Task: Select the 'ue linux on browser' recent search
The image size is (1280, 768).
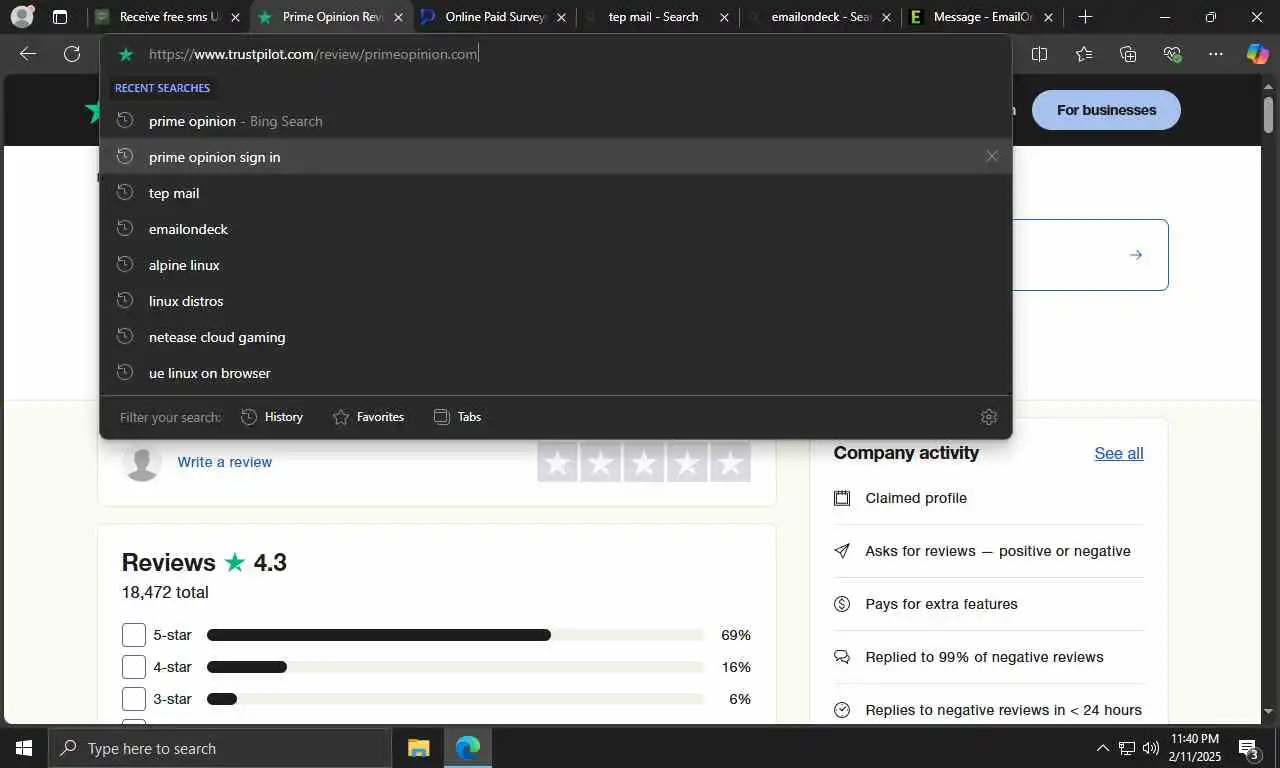Action: click(556, 373)
